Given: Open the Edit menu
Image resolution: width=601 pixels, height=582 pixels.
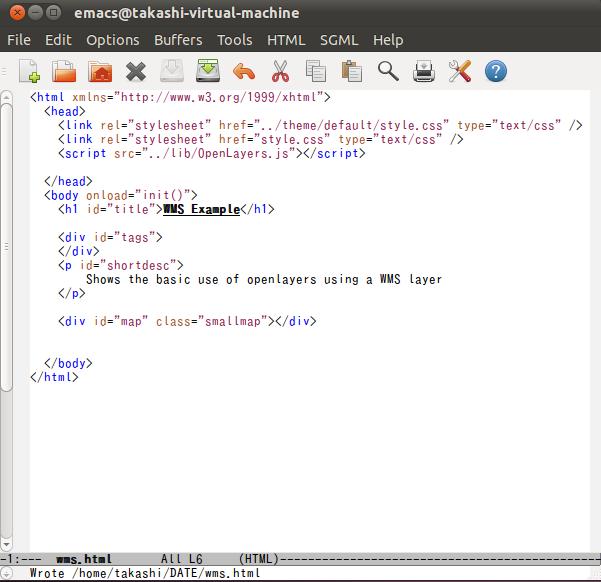Looking at the screenshot, I should [x=58, y=40].
